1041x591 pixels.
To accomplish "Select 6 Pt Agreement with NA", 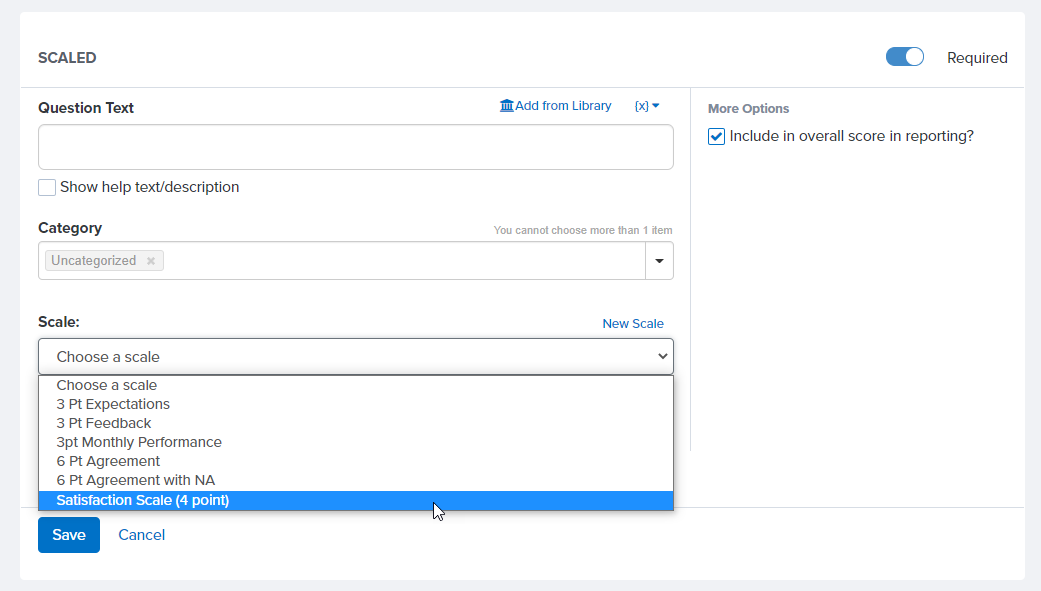I will click(x=135, y=480).
